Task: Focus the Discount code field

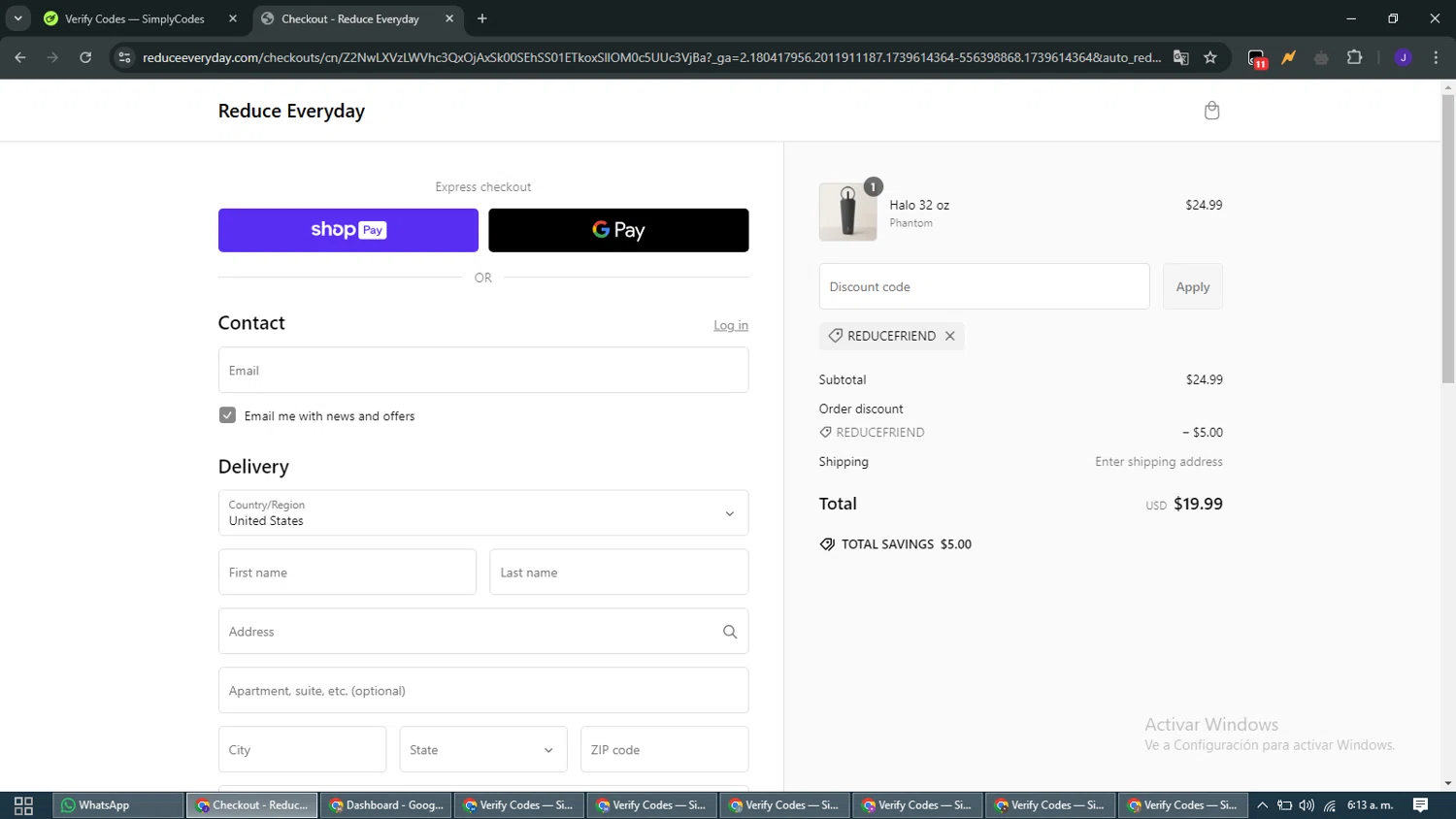Action: click(x=984, y=286)
